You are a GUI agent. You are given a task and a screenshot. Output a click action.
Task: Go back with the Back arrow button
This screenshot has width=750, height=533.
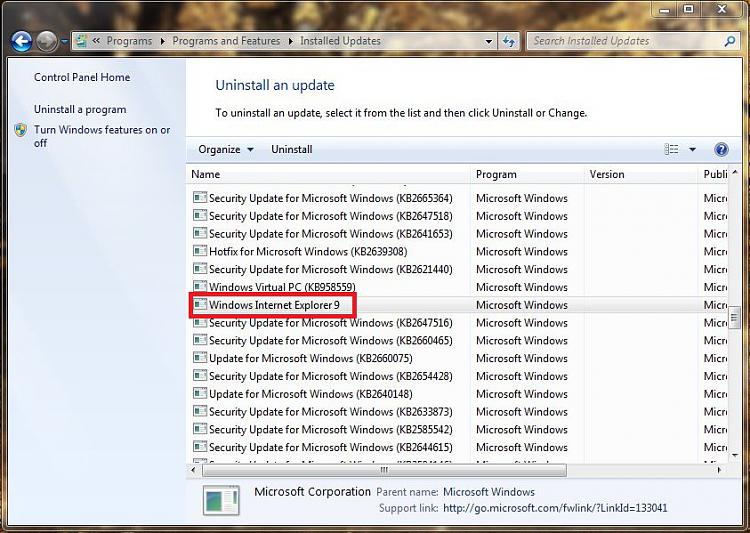click(x=22, y=41)
